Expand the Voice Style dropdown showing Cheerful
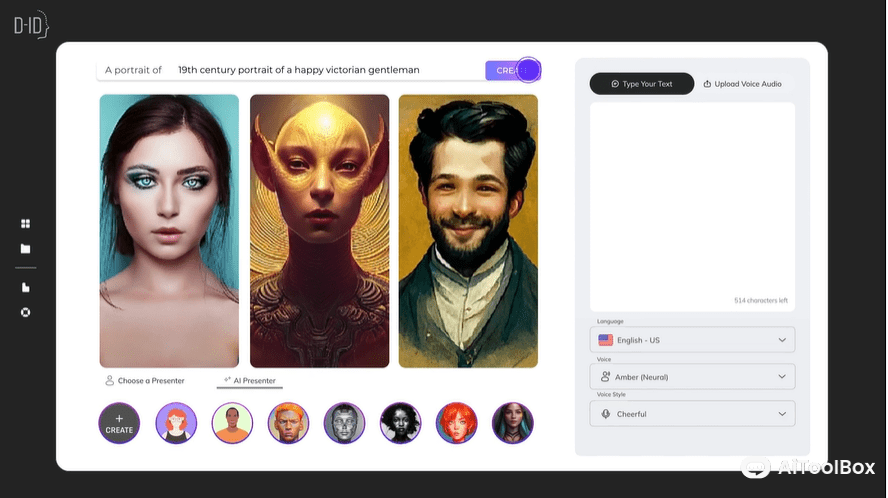 point(692,414)
